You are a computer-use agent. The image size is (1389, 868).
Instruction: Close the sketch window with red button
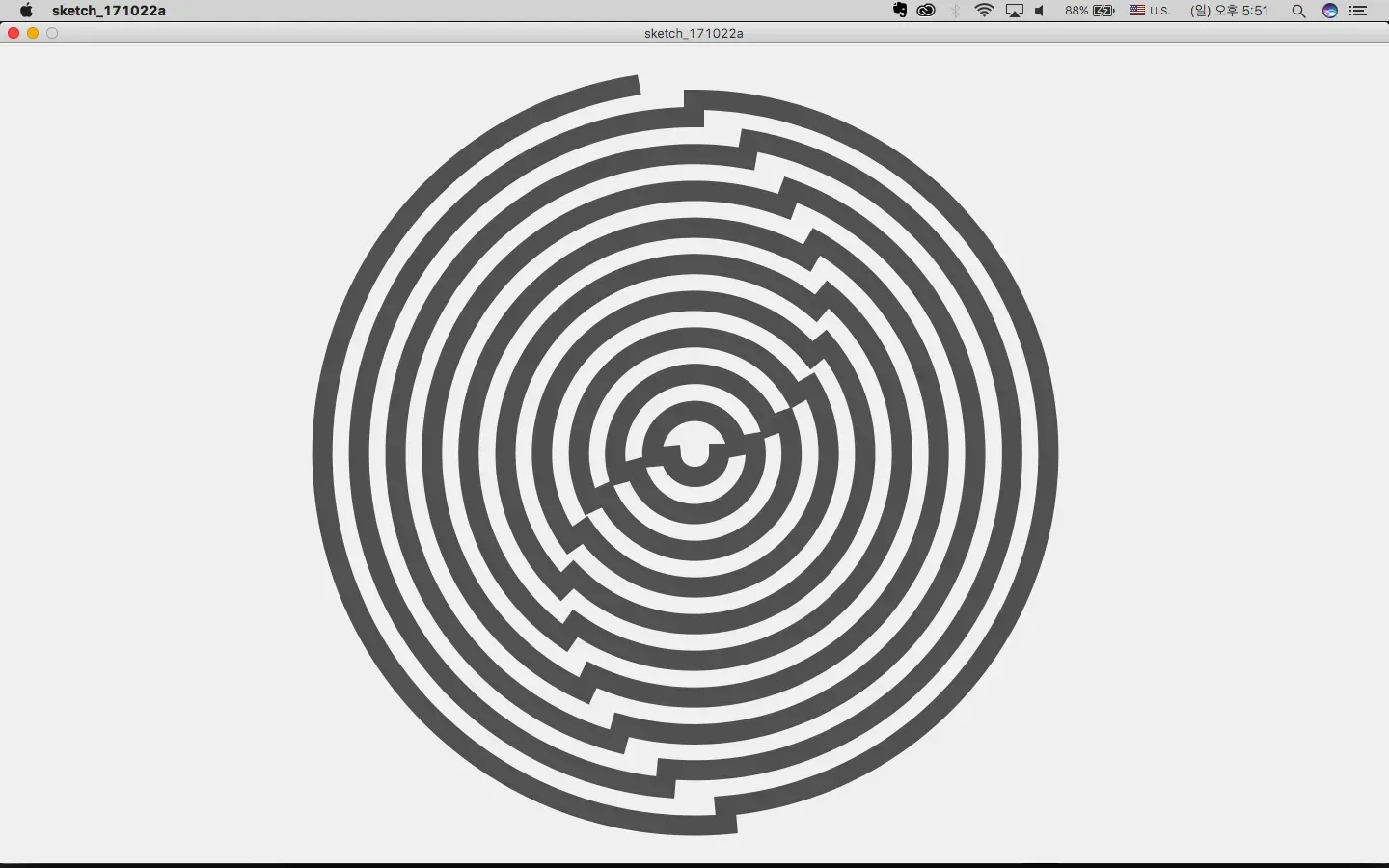tap(14, 33)
